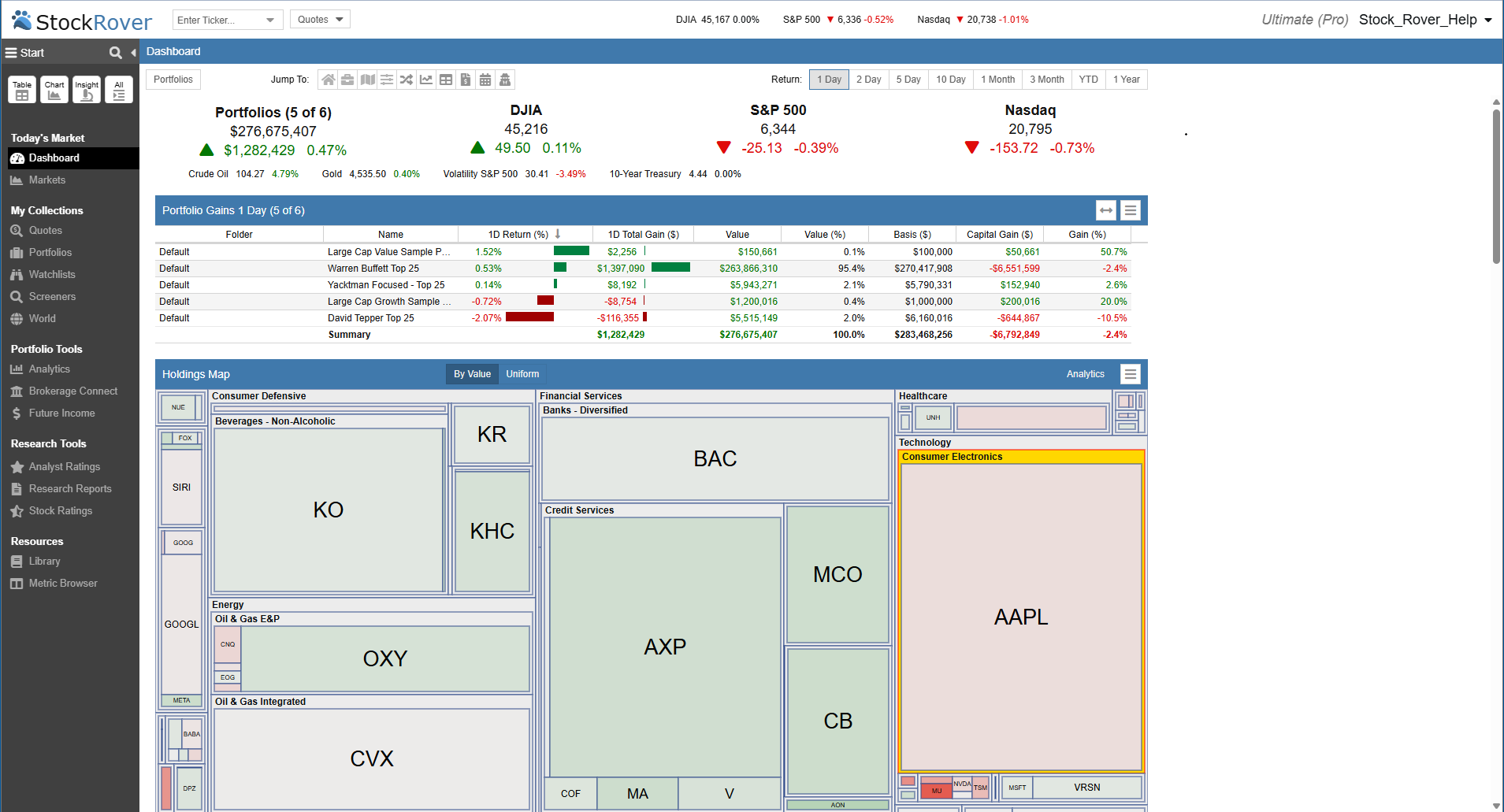
Task: Open Analyst Ratings
Action: (64, 467)
